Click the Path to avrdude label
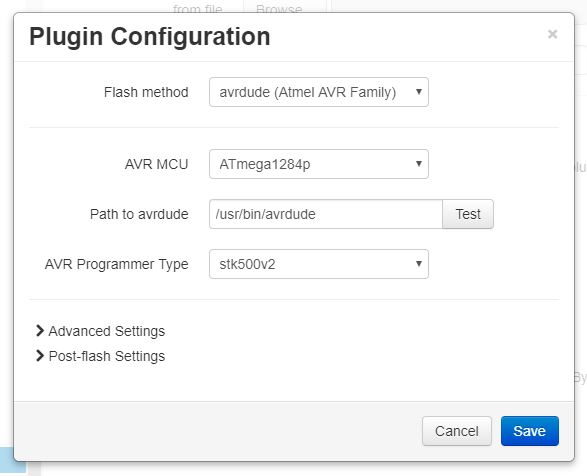 [139, 214]
